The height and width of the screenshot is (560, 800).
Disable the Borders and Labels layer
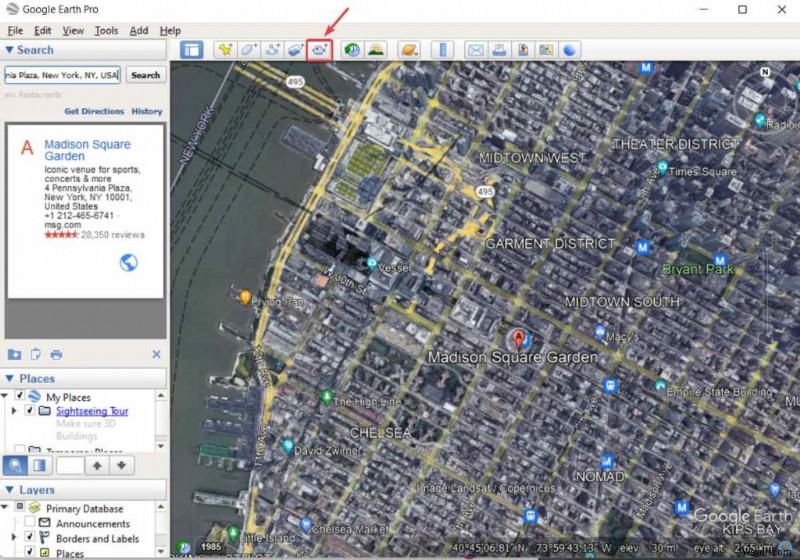pos(30,537)
